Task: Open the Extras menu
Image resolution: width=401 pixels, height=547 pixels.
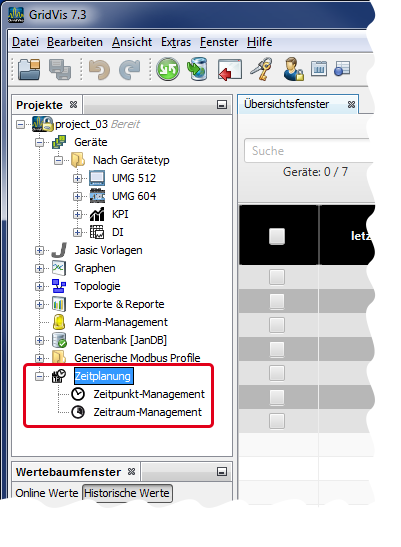Action: (176, 42)
